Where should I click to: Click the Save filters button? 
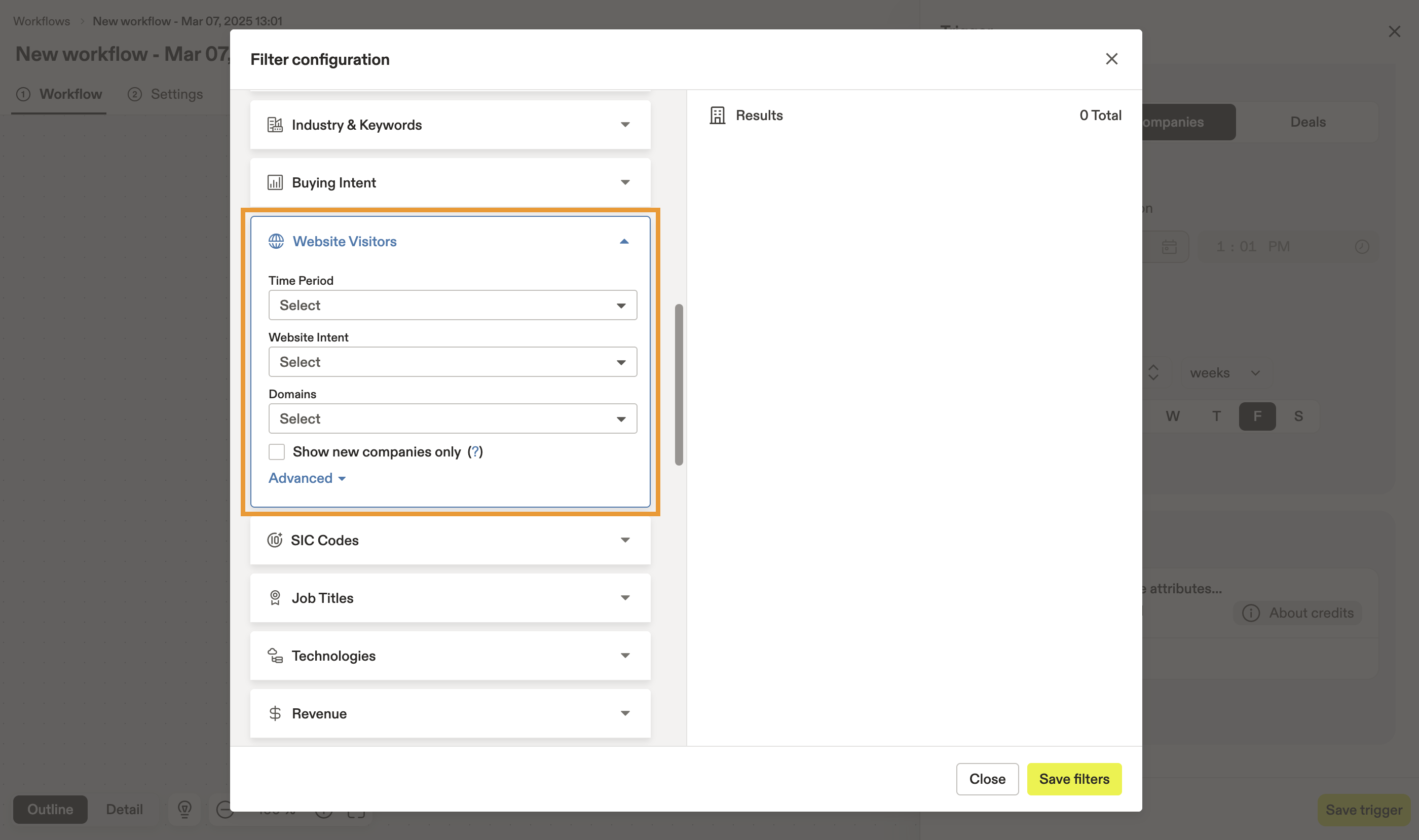(1073, 779)
